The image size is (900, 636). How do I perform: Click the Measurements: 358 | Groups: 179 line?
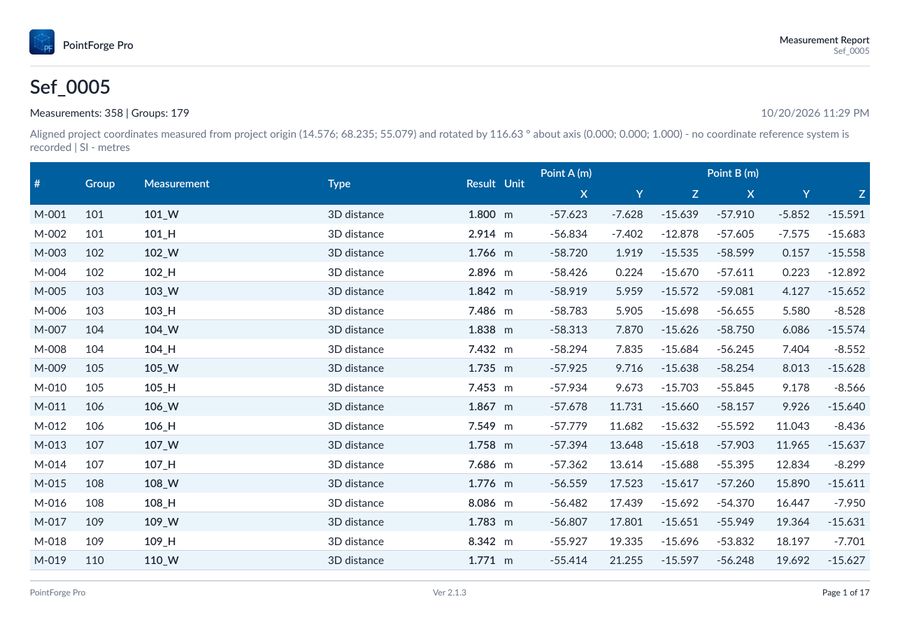click(110, 113)
